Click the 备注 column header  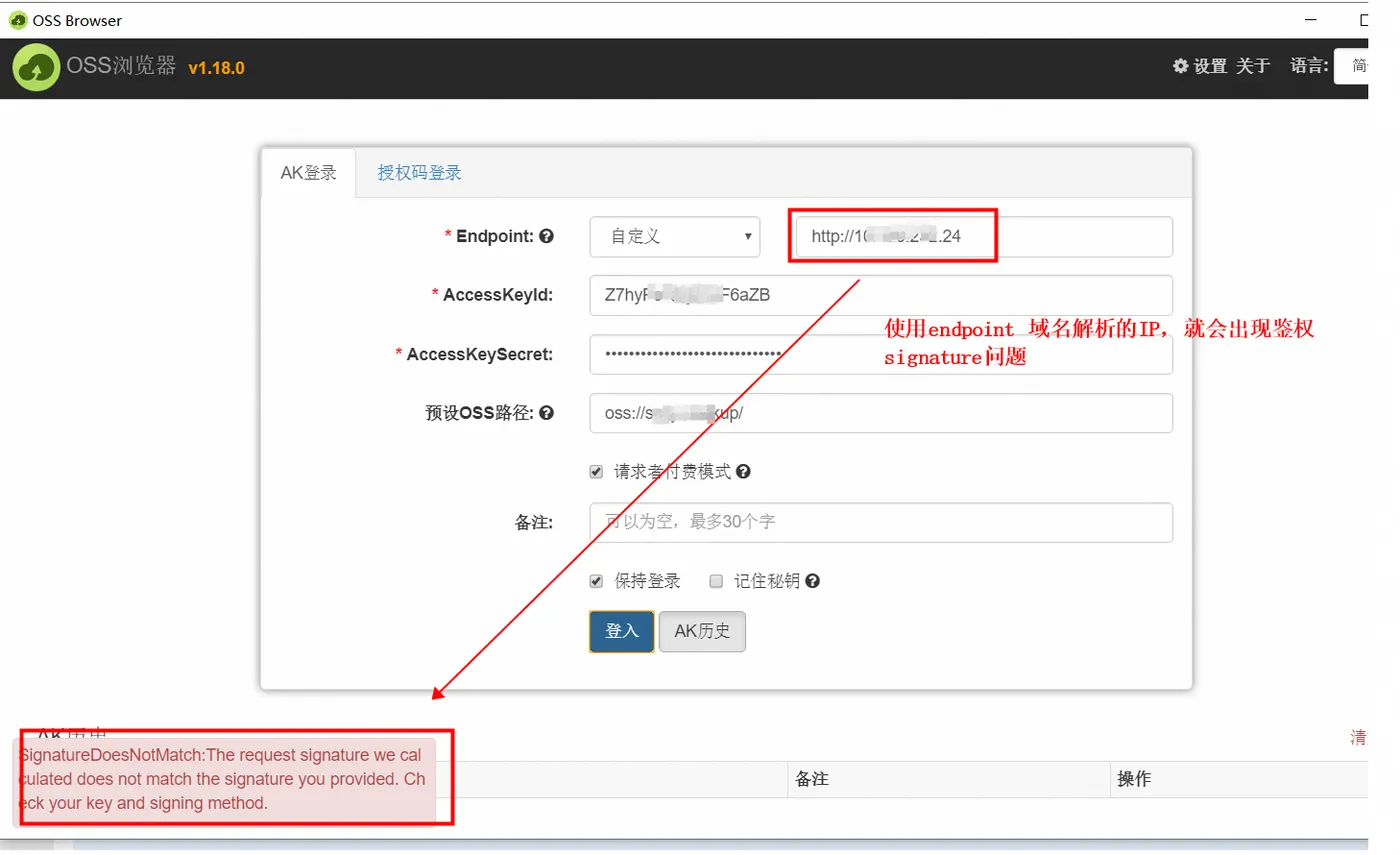(812, 779)
